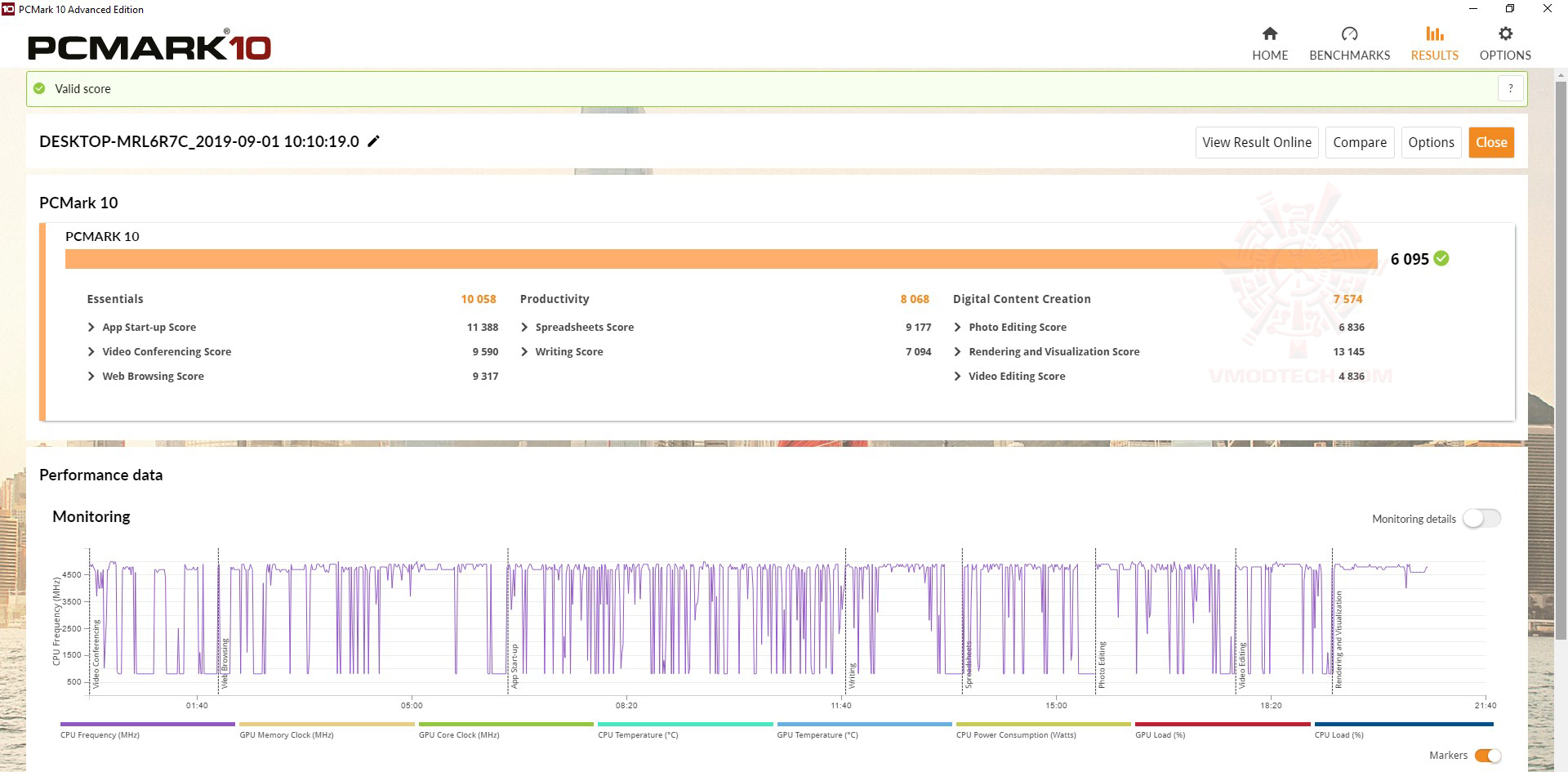Click the Results bar chart icon

pos(1435,33)
